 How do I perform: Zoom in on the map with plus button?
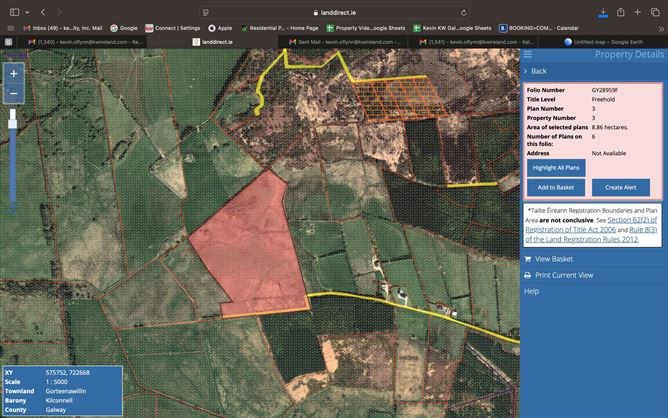pyautogui.click(x=13, y=74)
